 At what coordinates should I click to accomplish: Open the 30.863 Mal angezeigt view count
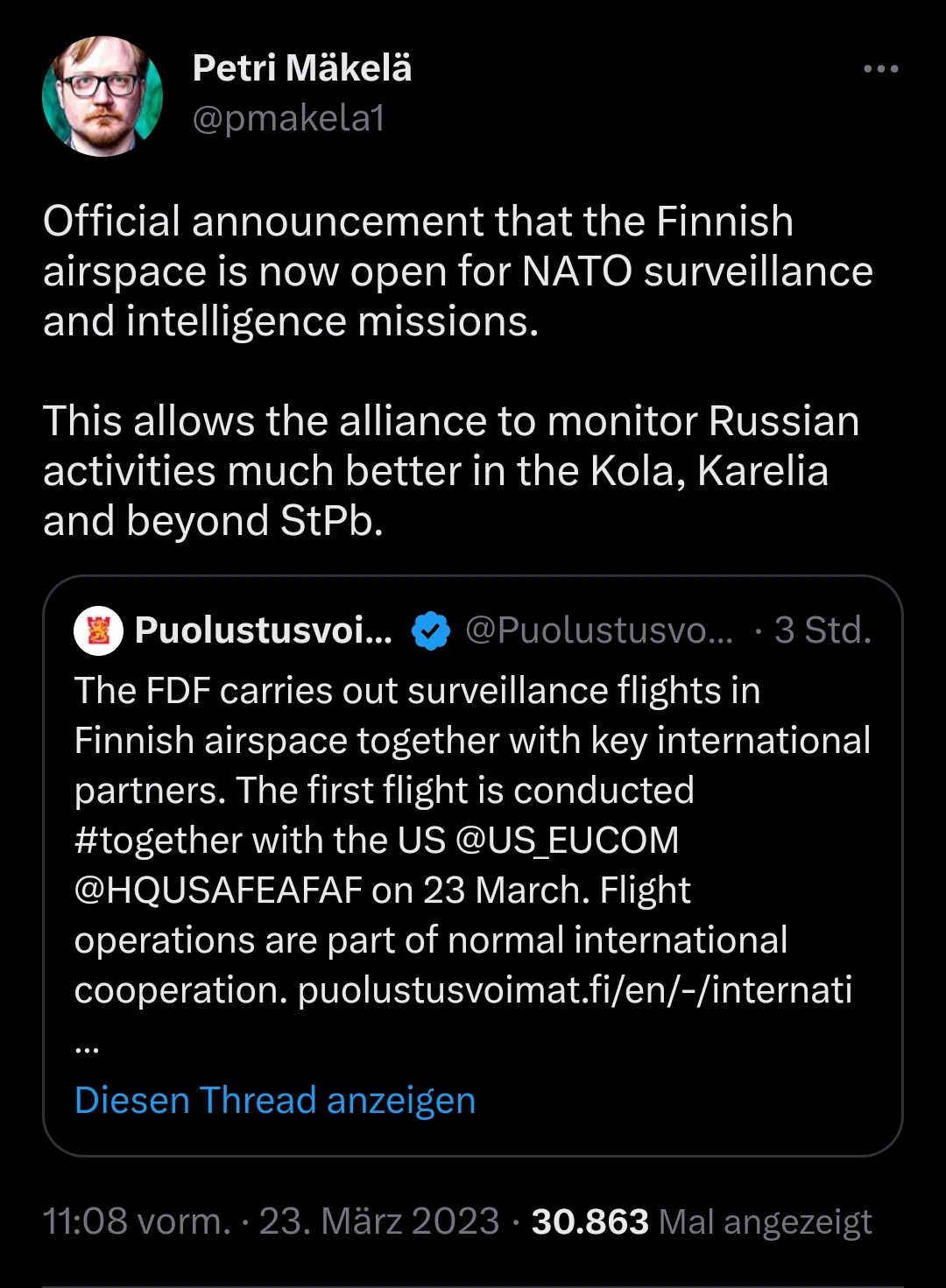pos(702,1221)
